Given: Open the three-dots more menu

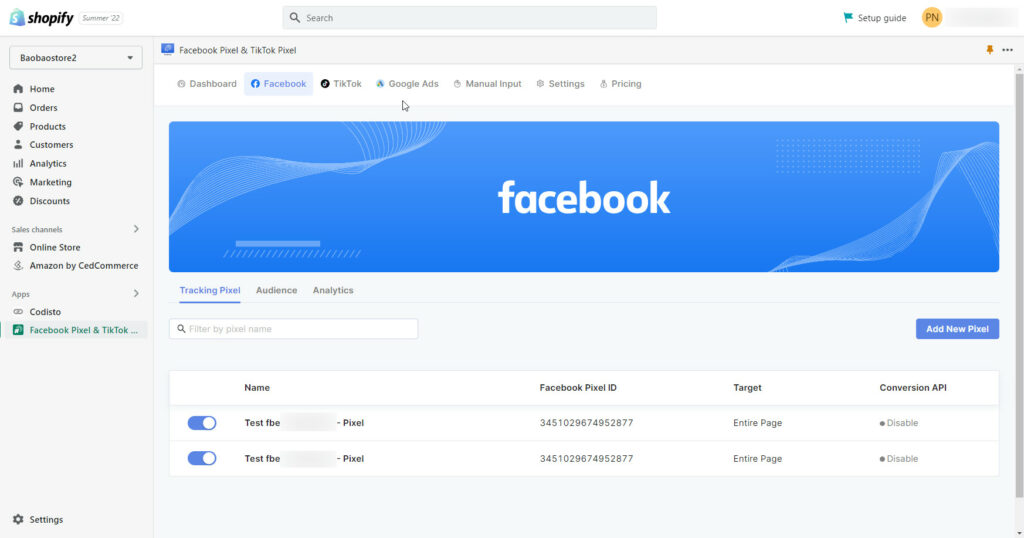Looking at the screenshot, I should coord(1008,50).
